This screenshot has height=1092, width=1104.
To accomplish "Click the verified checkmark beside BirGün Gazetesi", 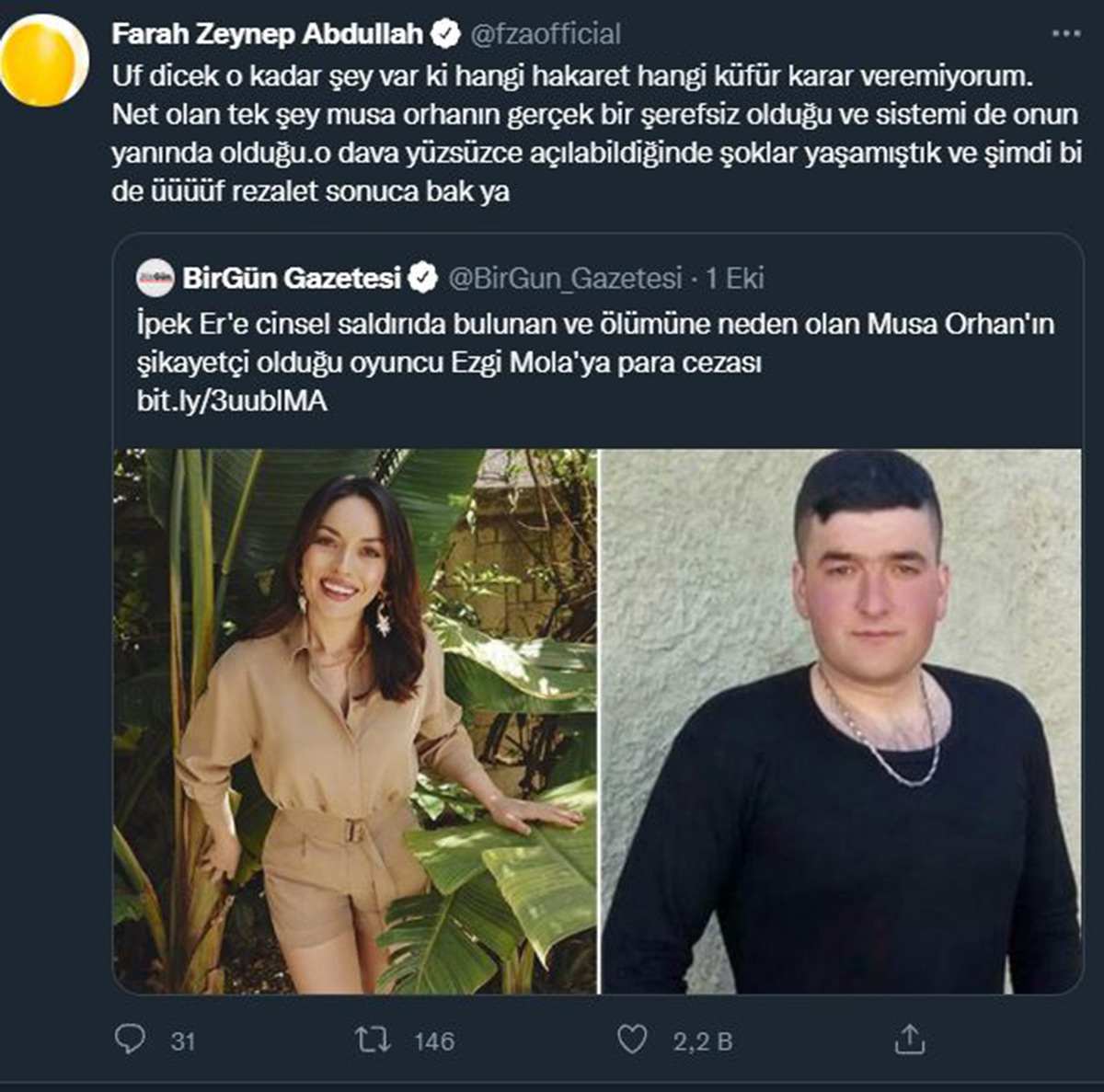I will coord(424,272).
